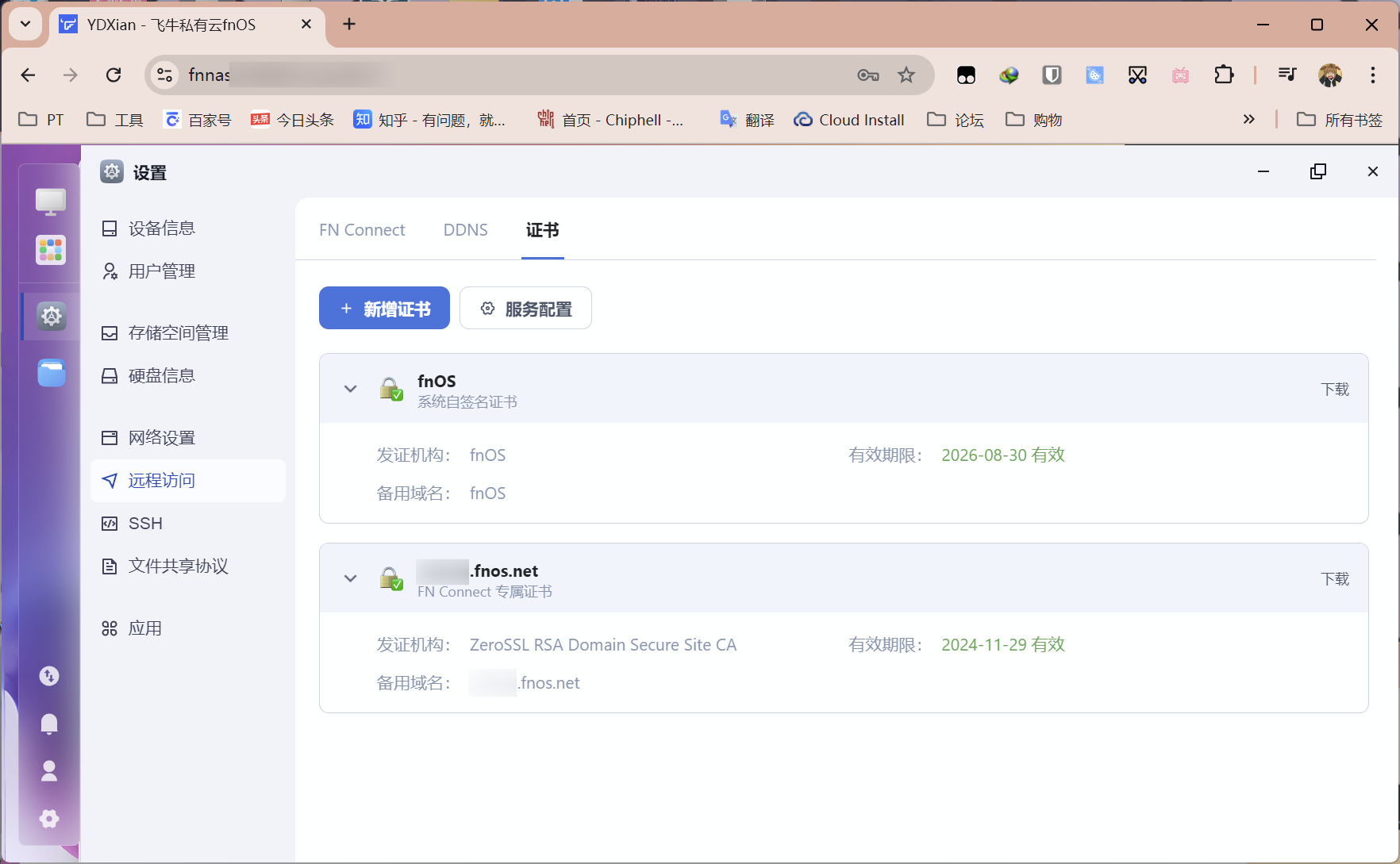Open the transfer tasks arrows icon
The height and width of the screenshot is (864, 1400).
pos(49,676)
